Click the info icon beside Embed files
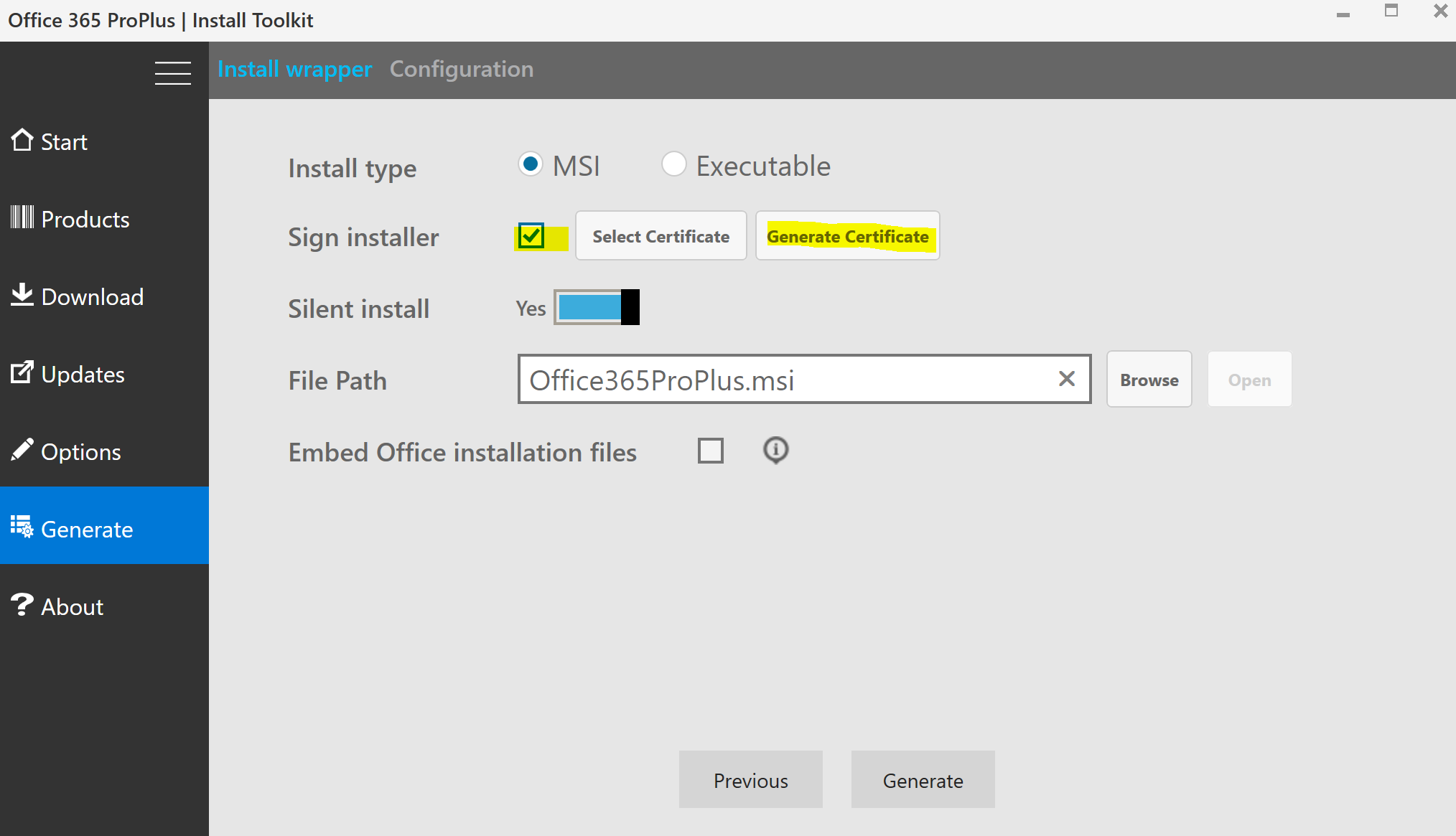Image resolution: width=1456 pixels, height=836 pixels. pyautogui.click(x=775, y=451)
